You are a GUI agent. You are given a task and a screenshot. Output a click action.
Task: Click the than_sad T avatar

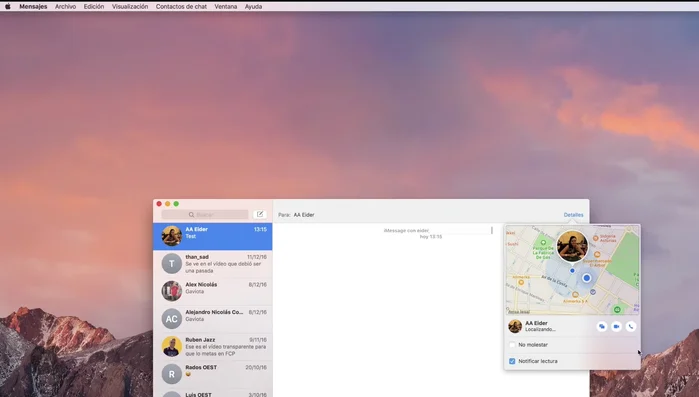(x=172, y=264)
